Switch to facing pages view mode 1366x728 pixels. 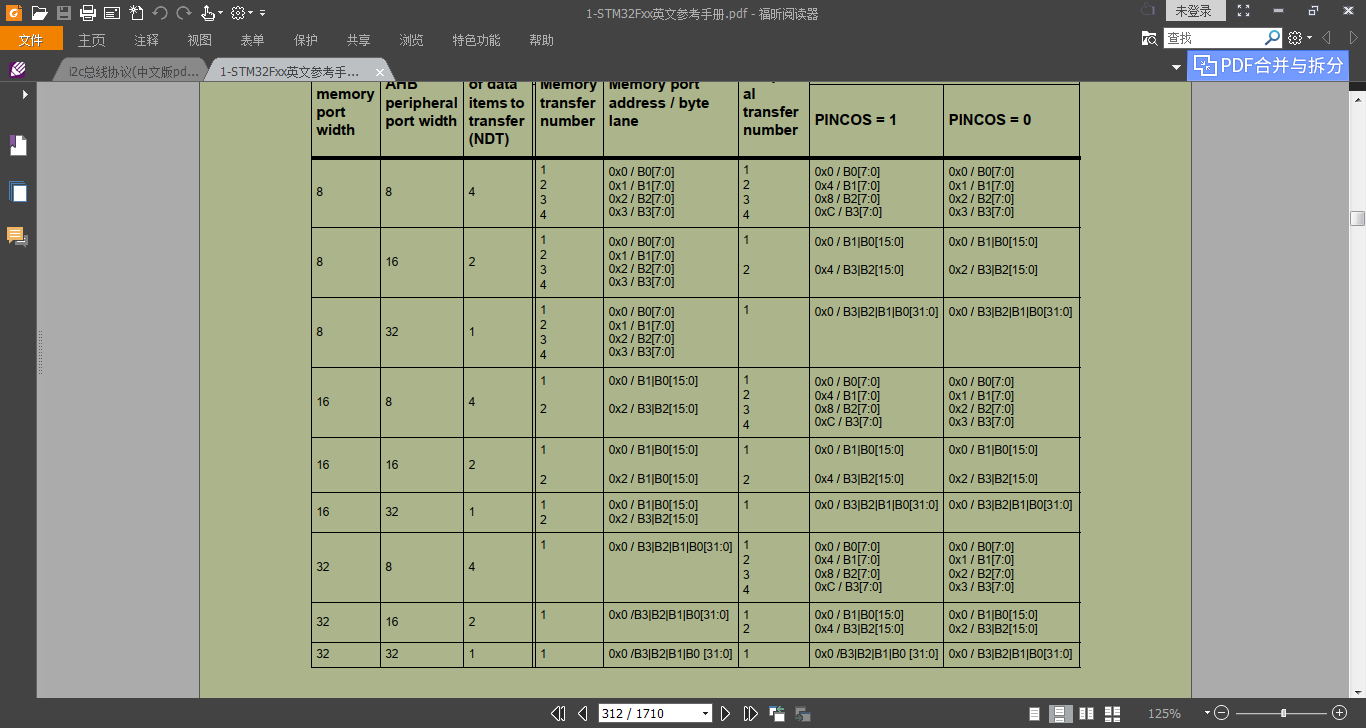(x=1086, y=713)
